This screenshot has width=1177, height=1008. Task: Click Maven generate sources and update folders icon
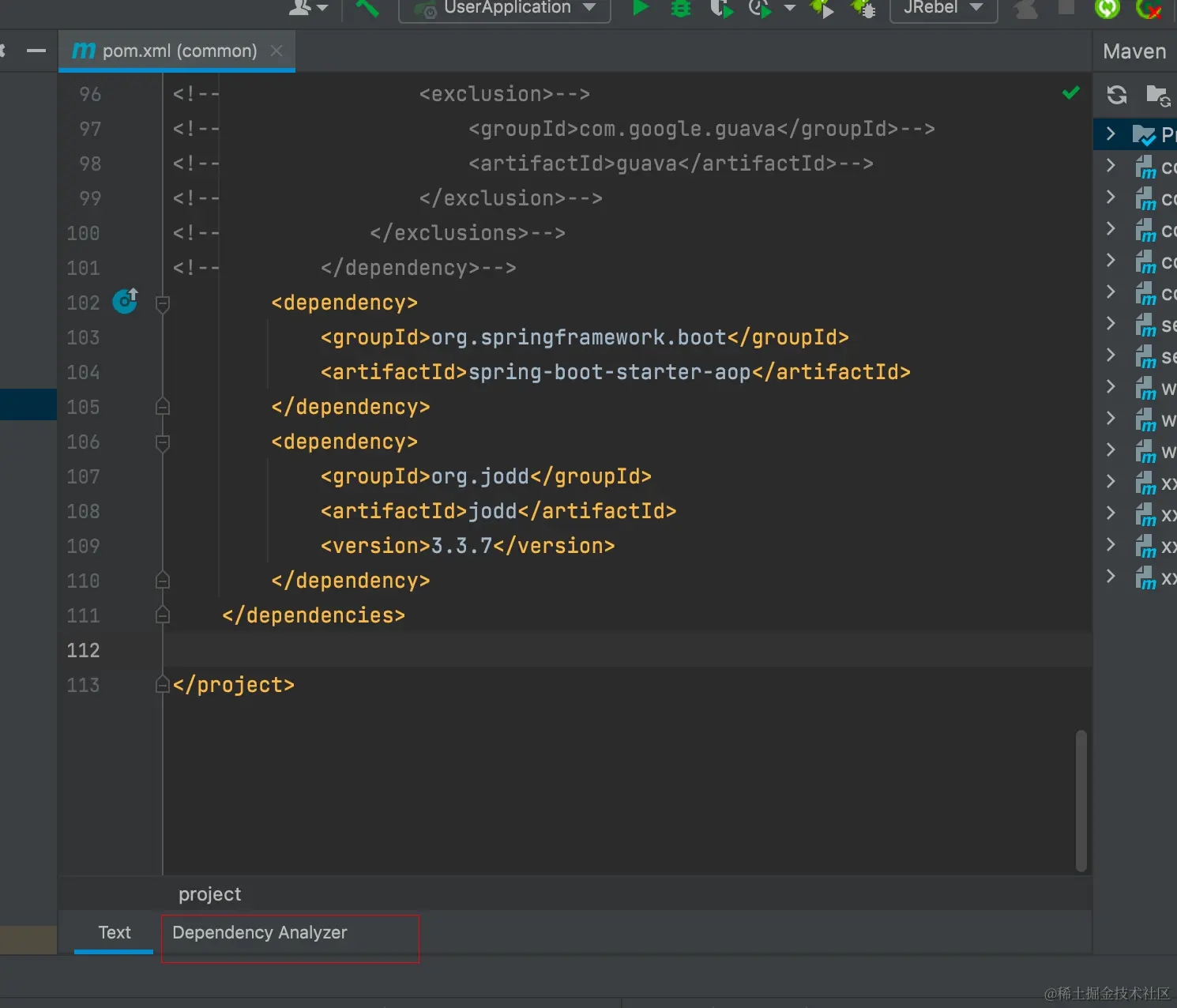coord(1157,95)
